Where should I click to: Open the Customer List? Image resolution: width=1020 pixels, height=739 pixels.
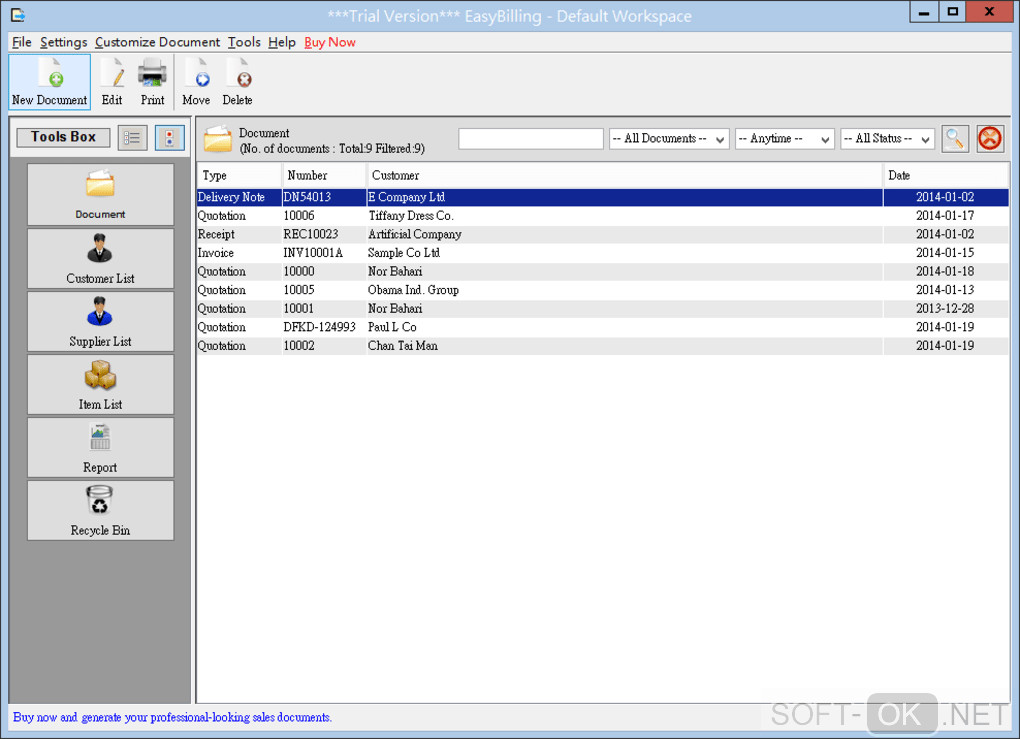[x=100, y=258]
